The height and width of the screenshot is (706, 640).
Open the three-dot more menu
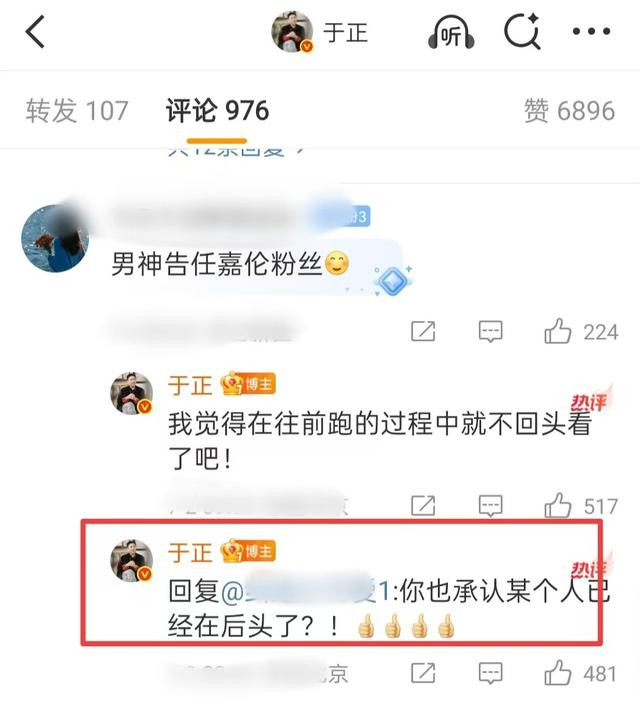tap(591, 32)
